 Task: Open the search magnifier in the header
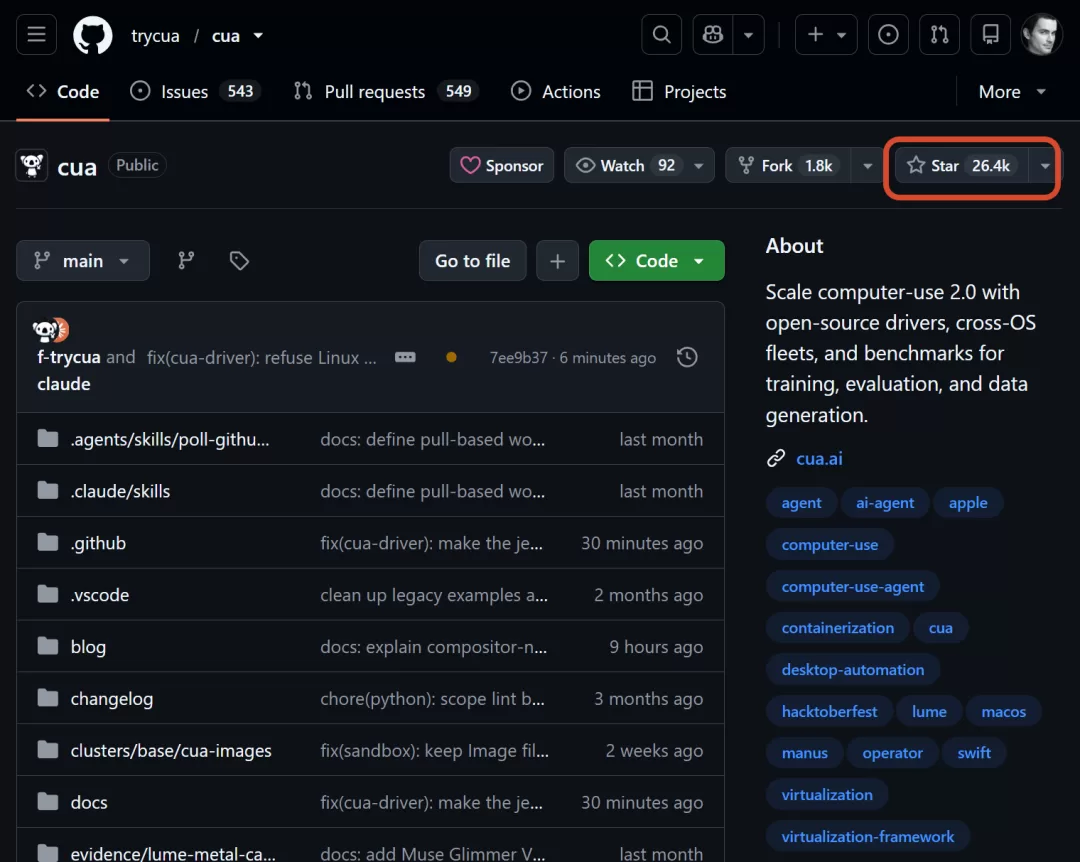click(x=661, y=34)
